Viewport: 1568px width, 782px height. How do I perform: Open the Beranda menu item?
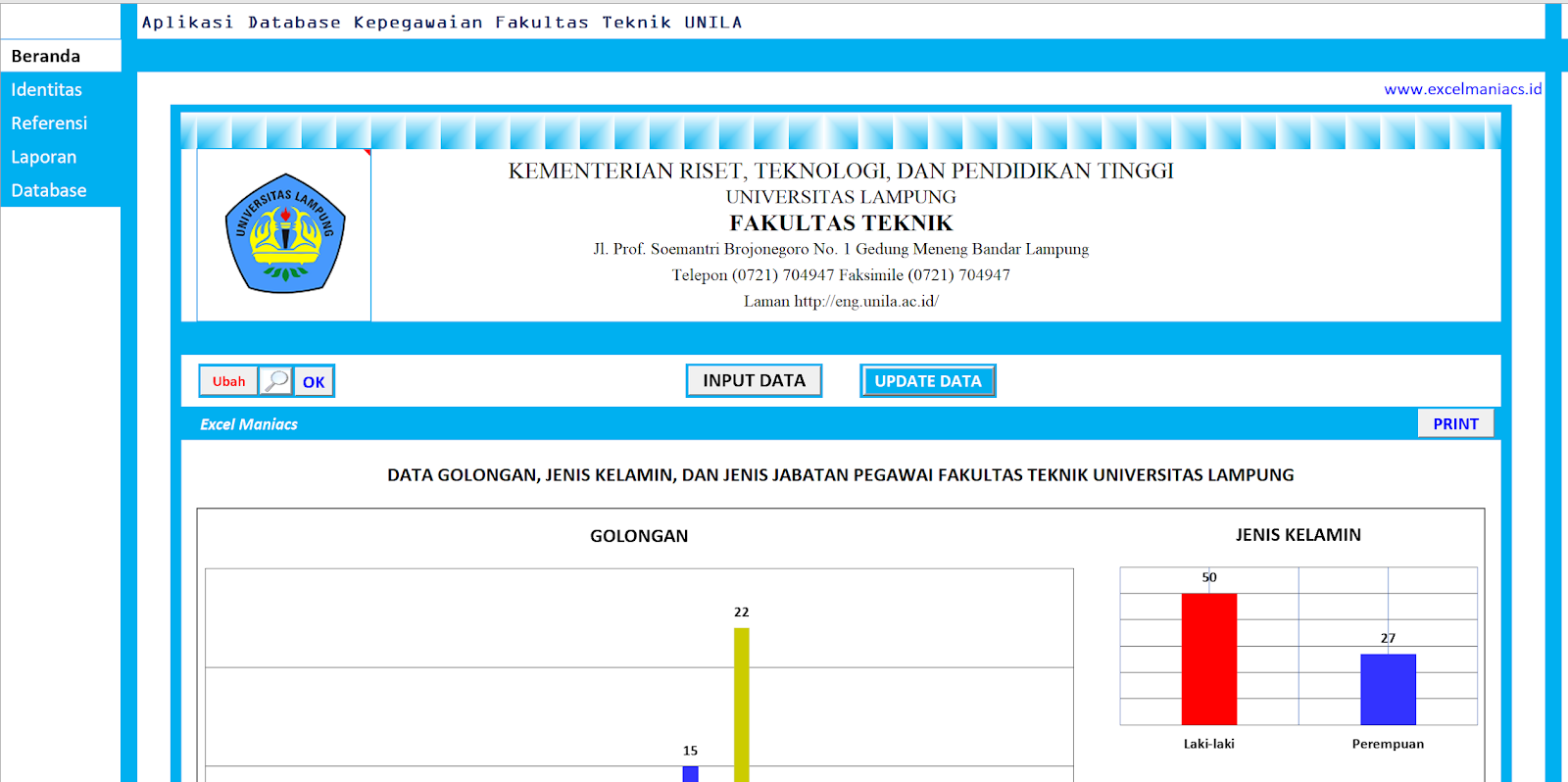pos(61,56)
